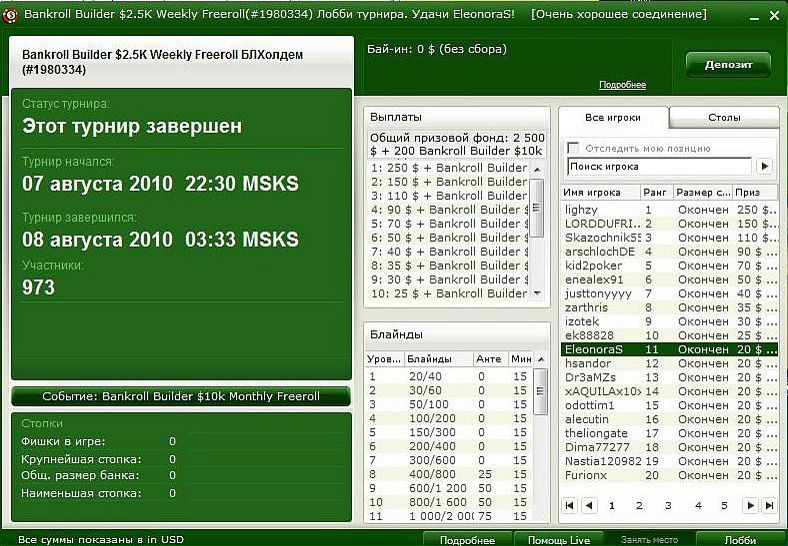Open page 3 of players list
This screenshot has height=546, width=788.
668,506
